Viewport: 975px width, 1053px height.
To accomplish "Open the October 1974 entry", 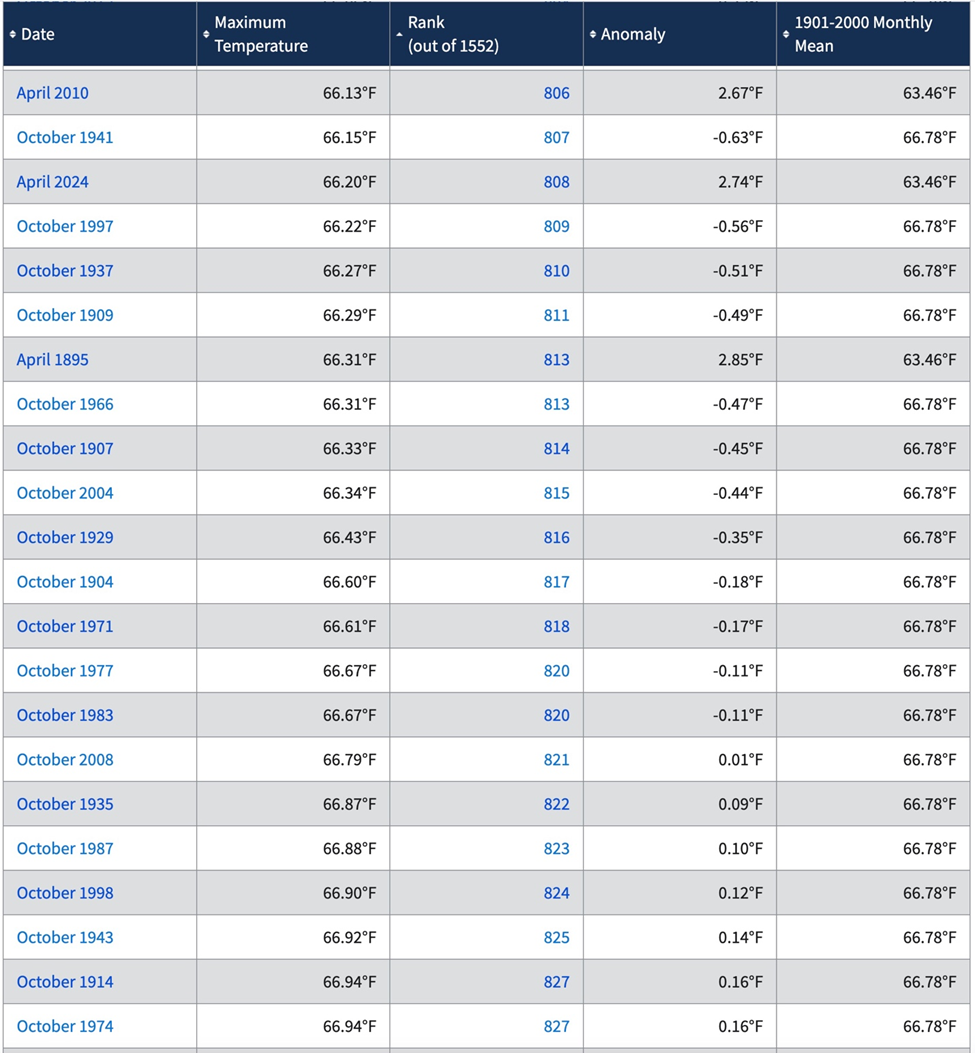I will [x=65, y=1026].
